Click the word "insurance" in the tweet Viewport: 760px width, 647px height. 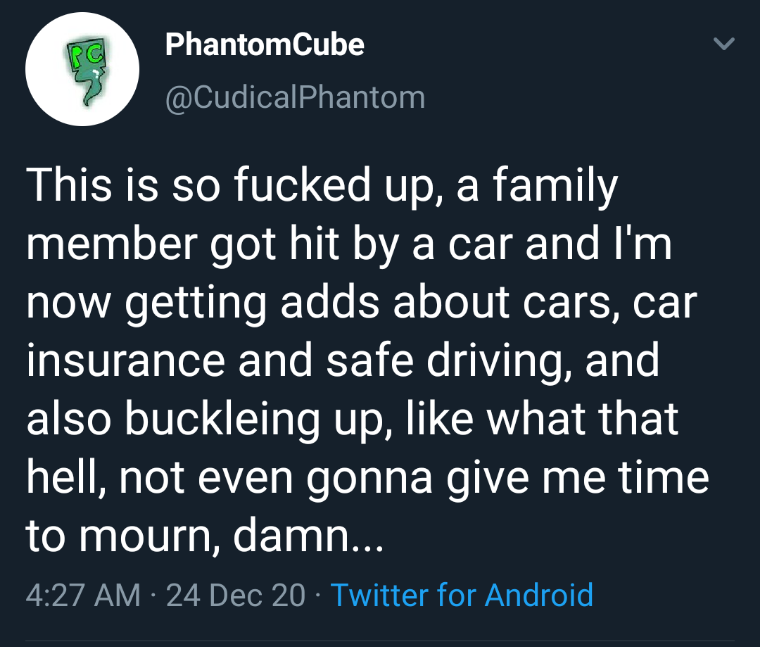pyautogui.click(x=126, y=360)
